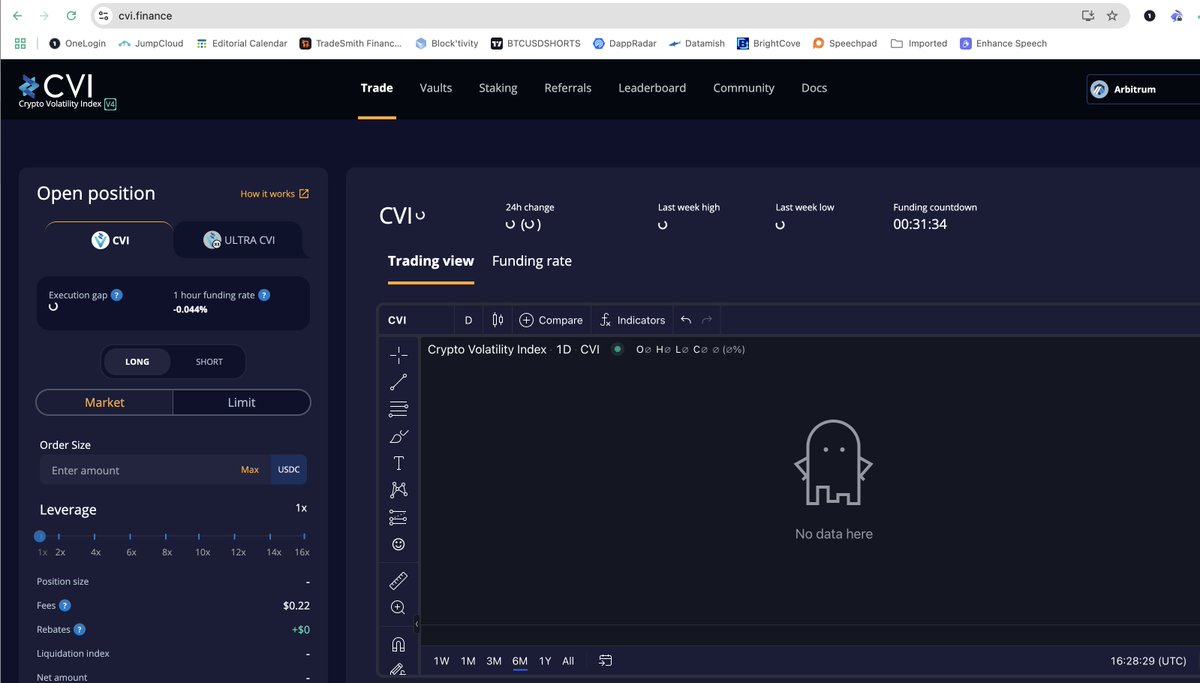Open the Fibonacci retracement tools
Viewport: 1200px width, 683px height.
click(x=398, y=409)
